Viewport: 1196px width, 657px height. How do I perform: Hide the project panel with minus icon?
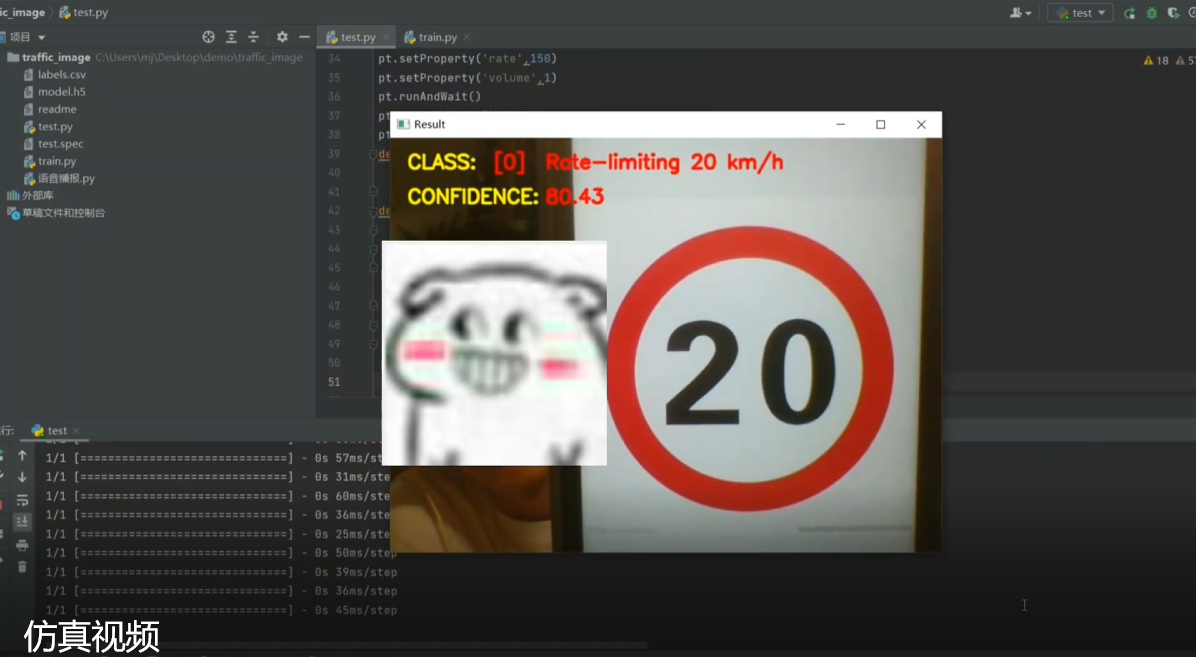coord(304,37)
